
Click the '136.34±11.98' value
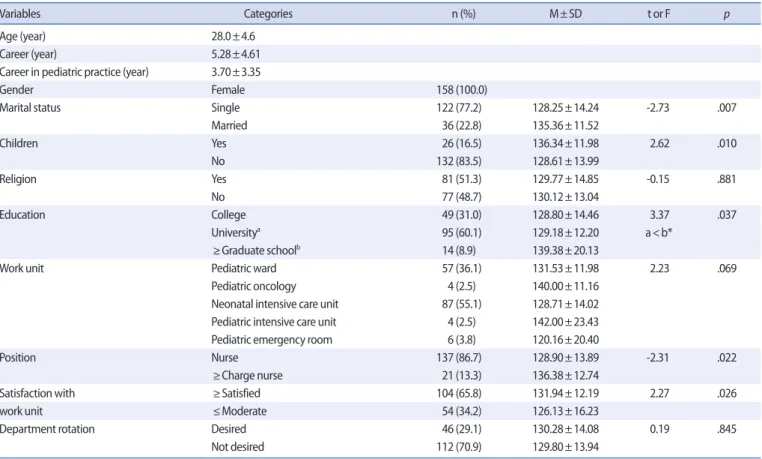coord(566,143)
